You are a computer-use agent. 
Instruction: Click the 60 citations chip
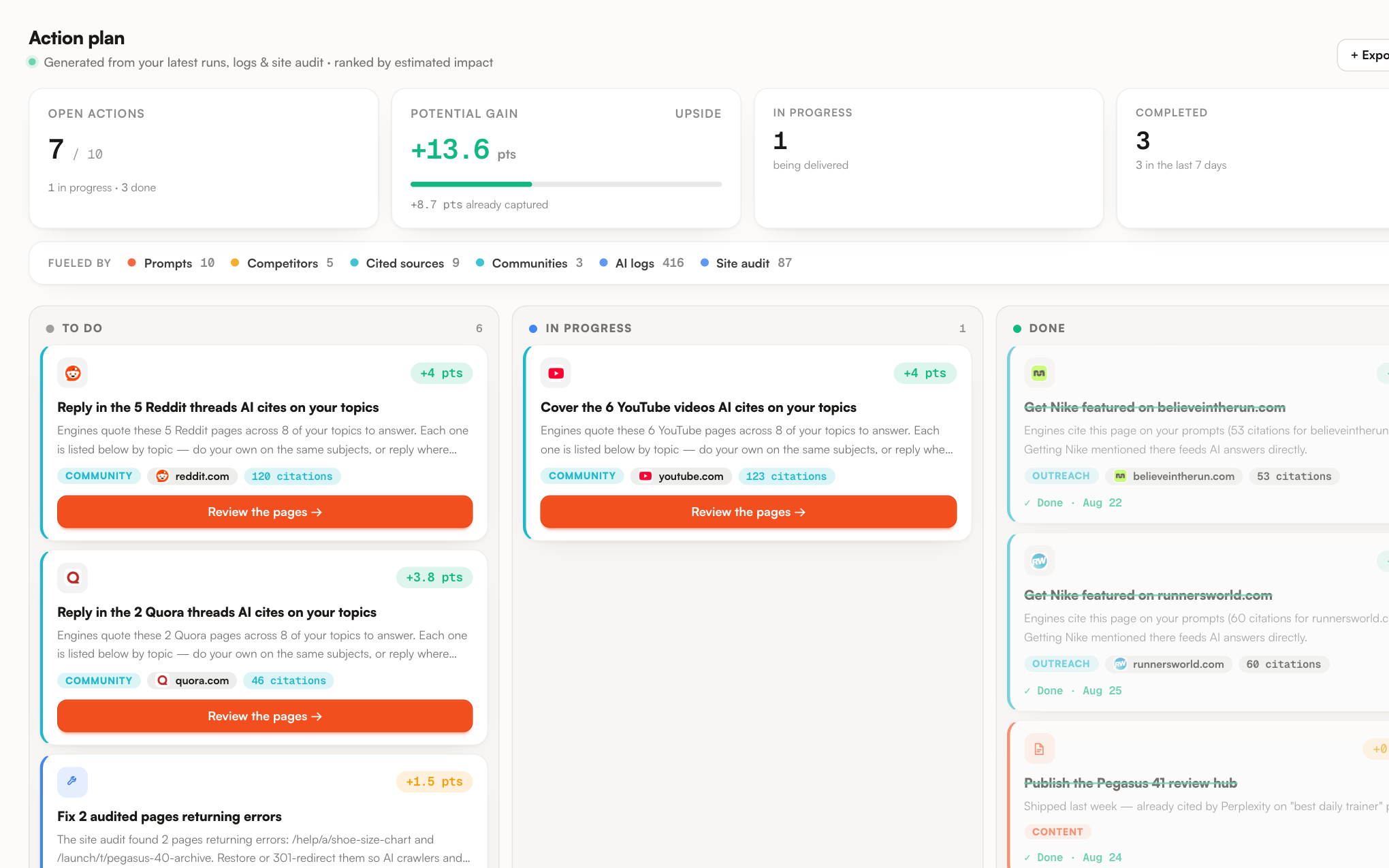1283,664
